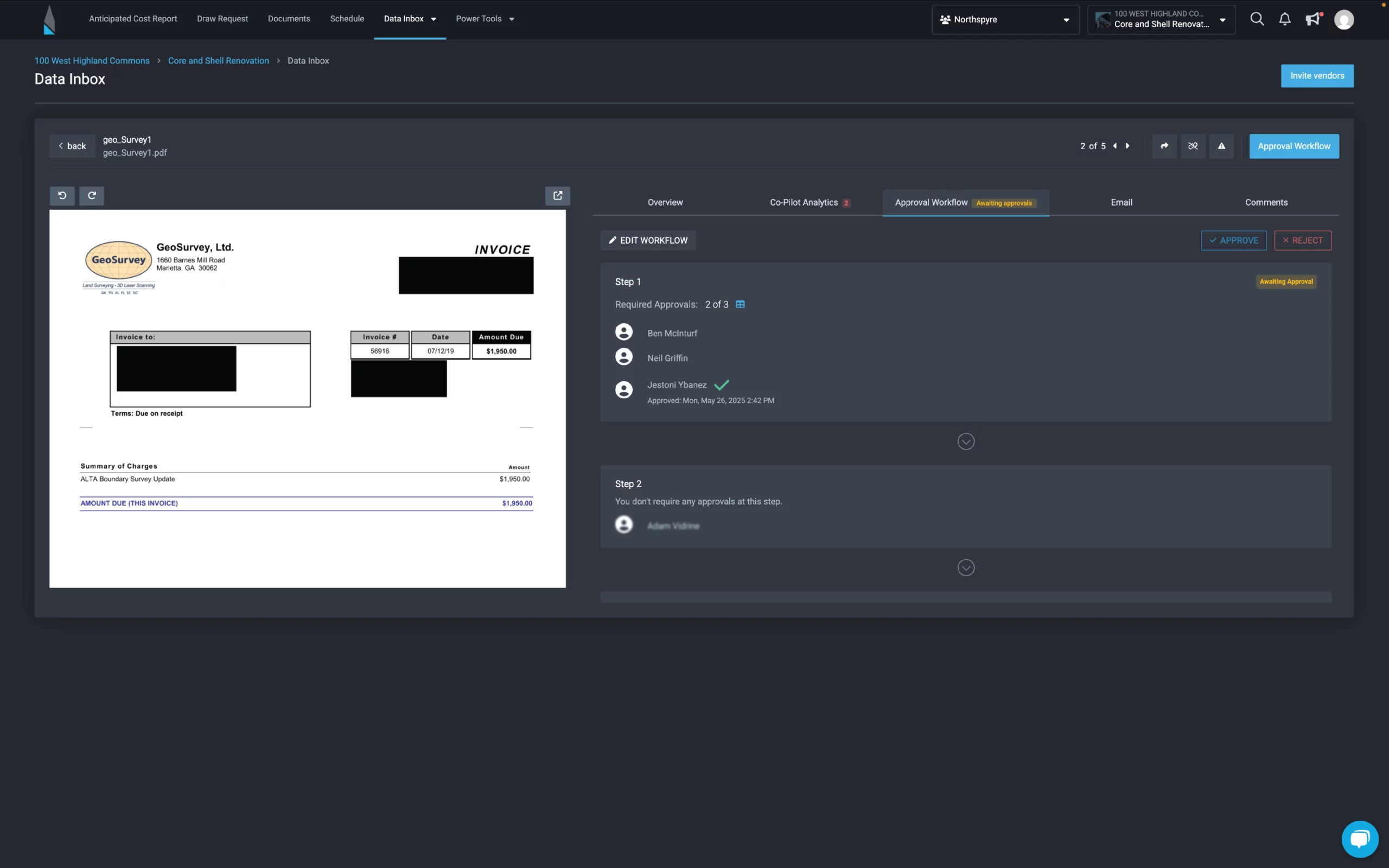Click the APPROVE button
1389x868 pixels.
pyautogui.click(x=1233, y=240)
